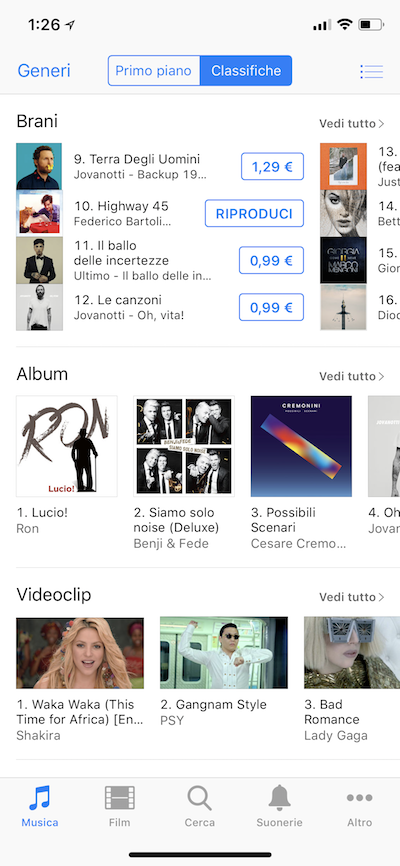400x866 pixels.
Task: Buy Terra Degli Uomini for 1,29 €
Action: (x=272, y=166)
